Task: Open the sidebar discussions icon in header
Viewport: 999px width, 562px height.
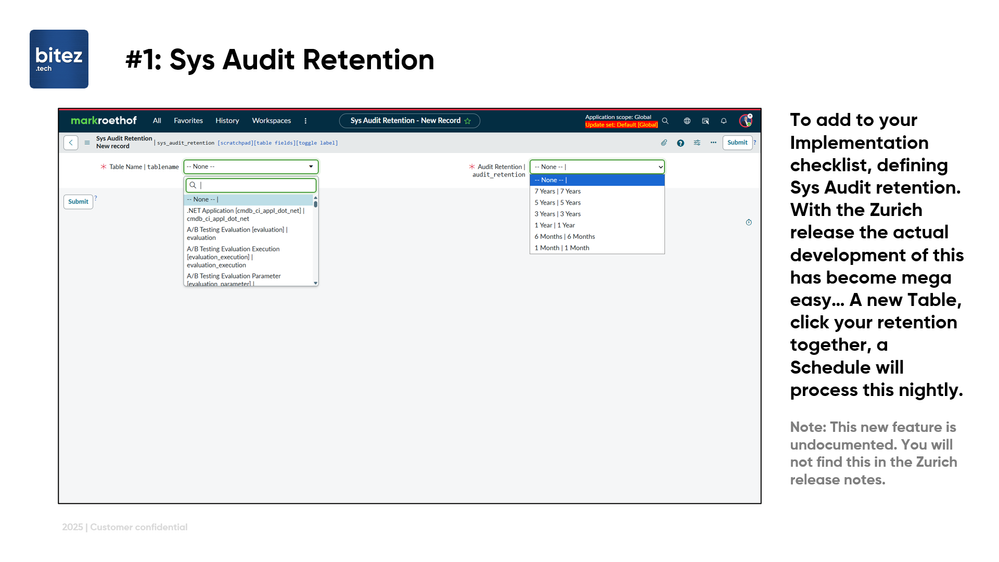Action: (x=705, y=120)
